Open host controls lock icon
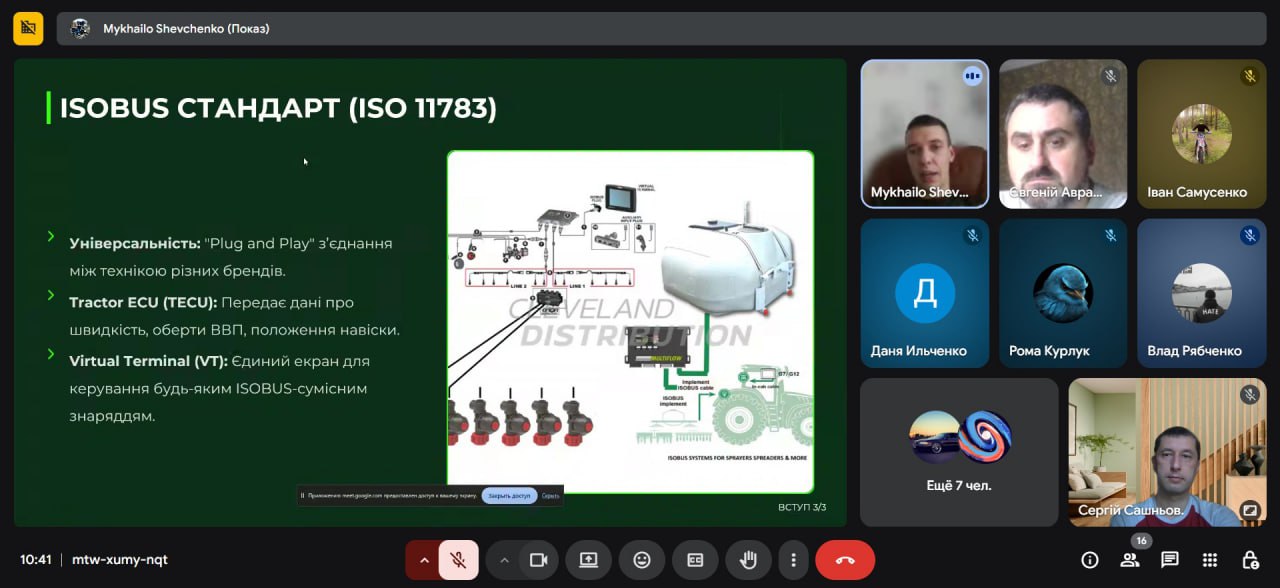 1250,560
